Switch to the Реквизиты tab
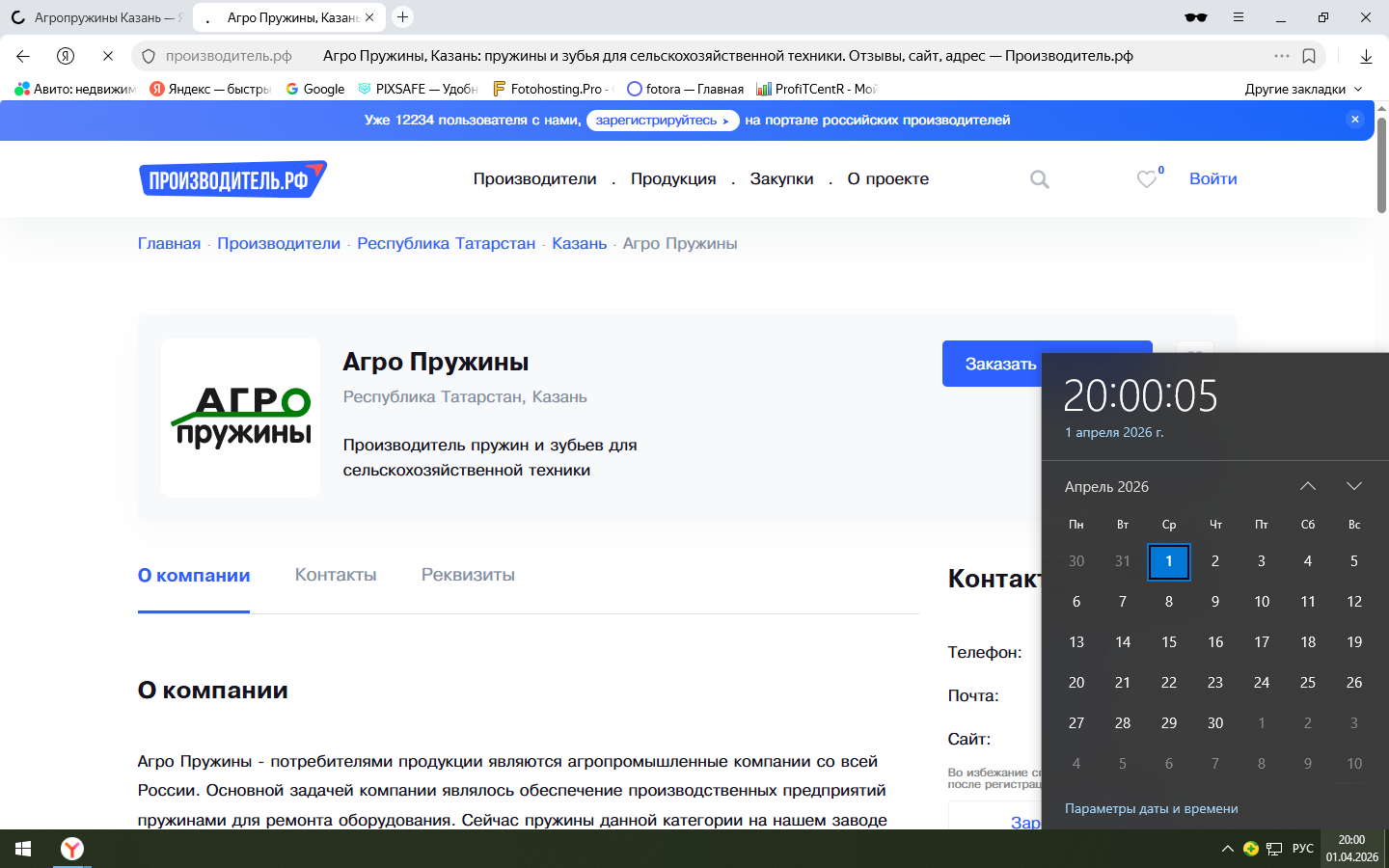The height and width of the screenshot is (868, 1389). pyautogui.click(x=468, y=575)
